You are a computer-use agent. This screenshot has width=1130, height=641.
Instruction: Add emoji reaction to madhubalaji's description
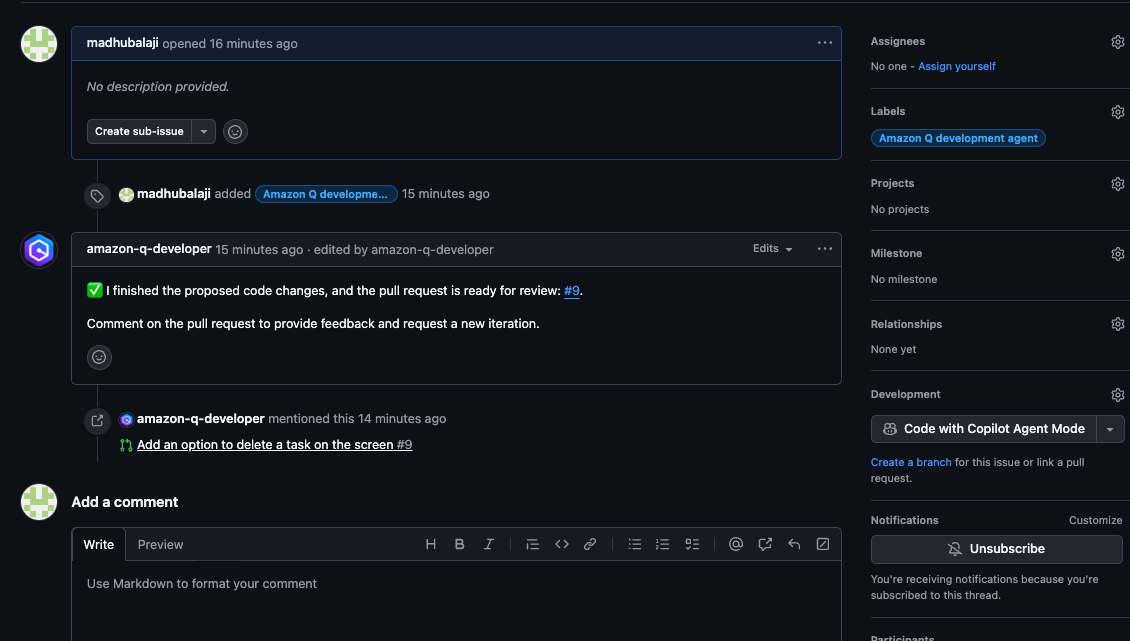click(x=235, y=131)
